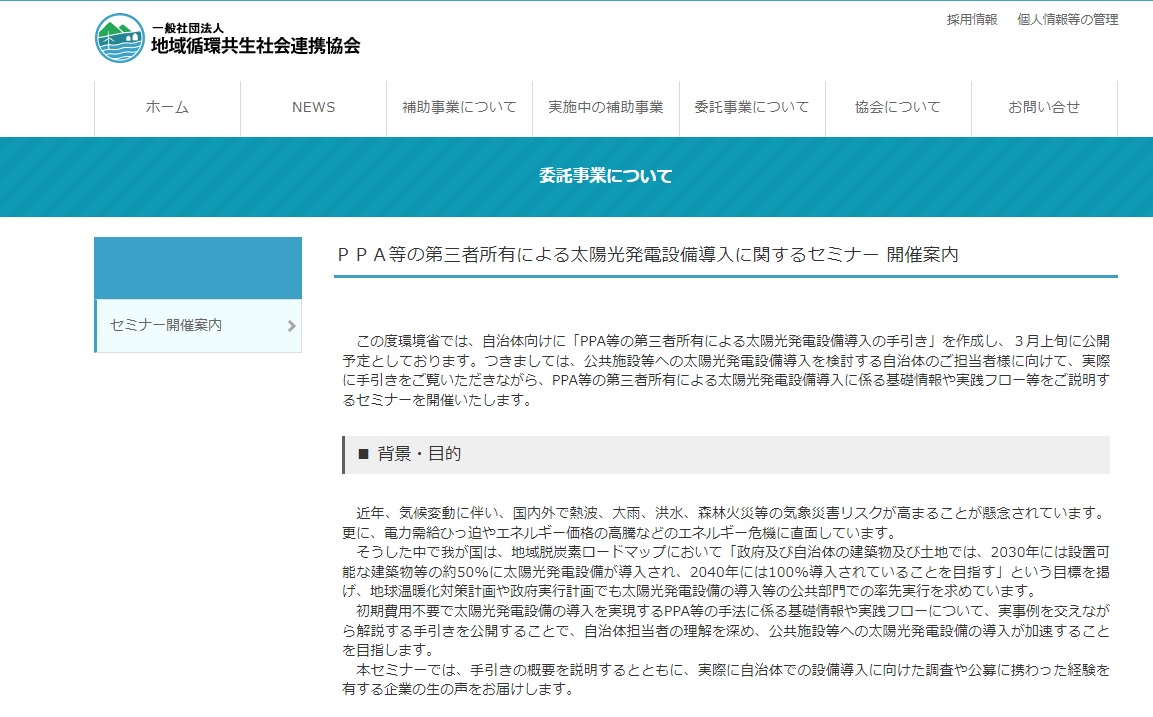Click the chevron beside セミナー開催案内
This screenshot has width=1153, height=717.
pos(292,326)
